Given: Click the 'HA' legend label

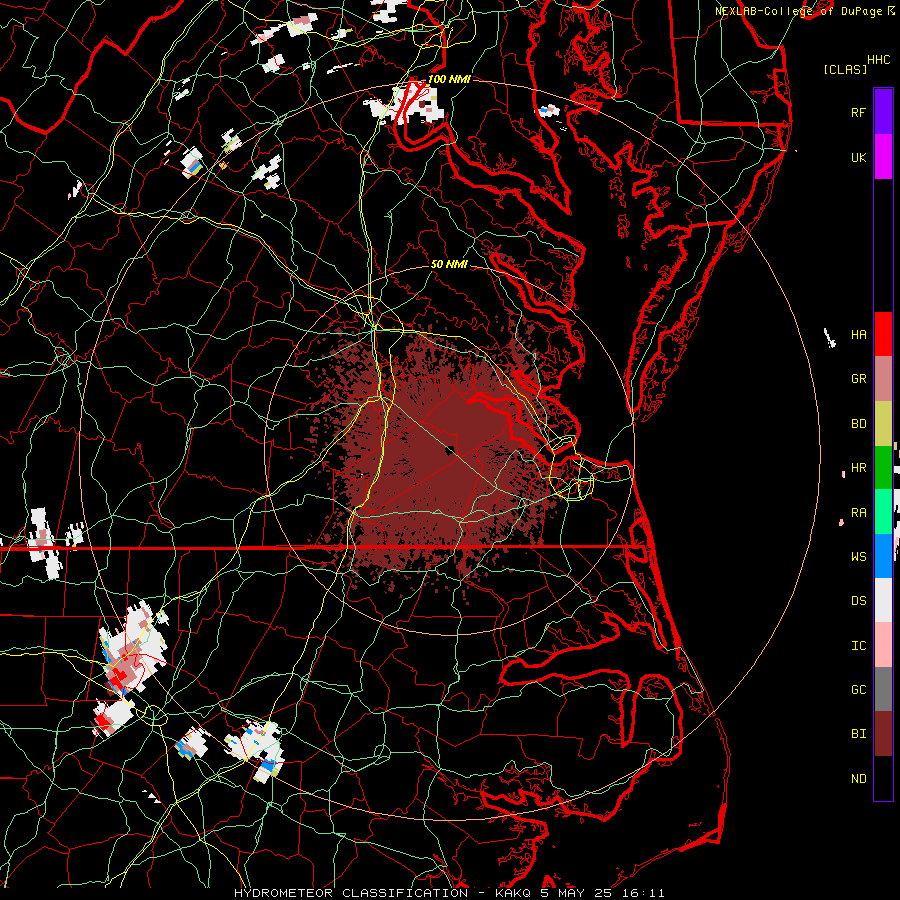Looking at the screenshot, I should coord(858,334).
